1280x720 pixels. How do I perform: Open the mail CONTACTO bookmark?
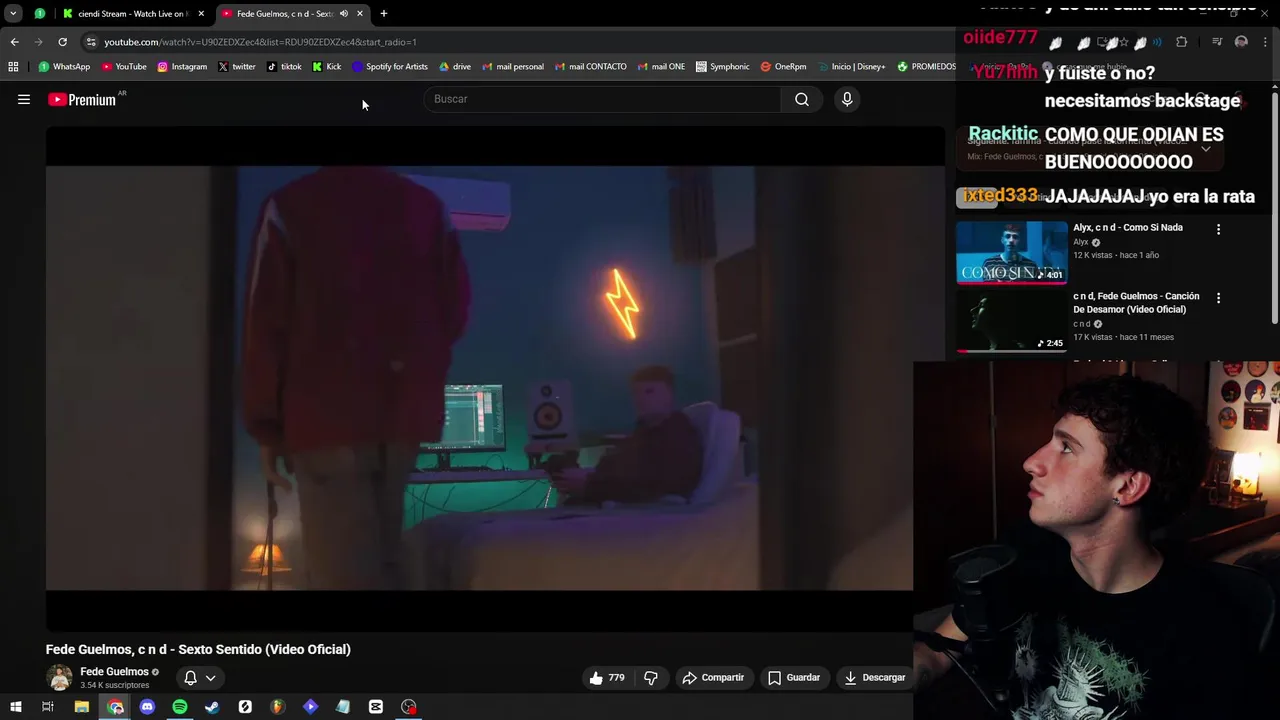590,67
